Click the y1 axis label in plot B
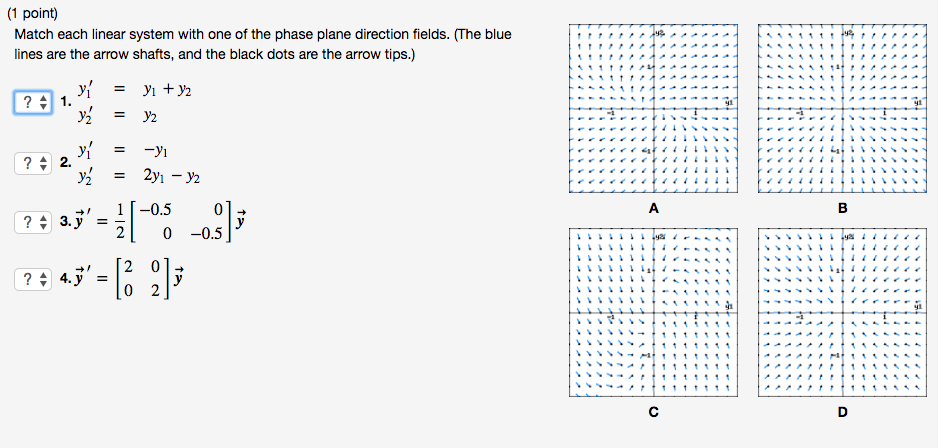This screenshot has height=448, width=938. pyautogui.click(x=918, y=103)
